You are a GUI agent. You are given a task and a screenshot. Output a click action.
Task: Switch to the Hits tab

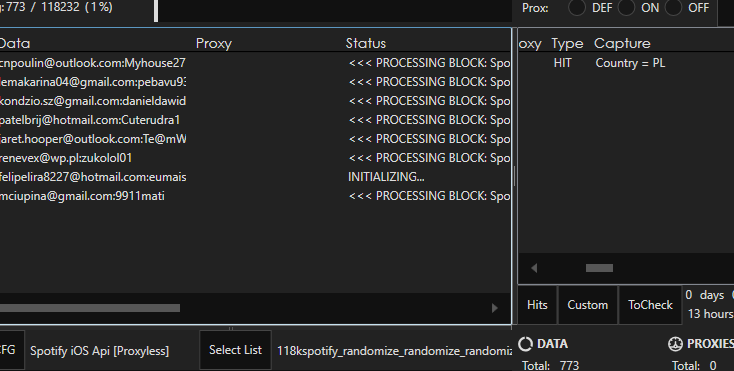pyautogui.click(x=537, y=305)
